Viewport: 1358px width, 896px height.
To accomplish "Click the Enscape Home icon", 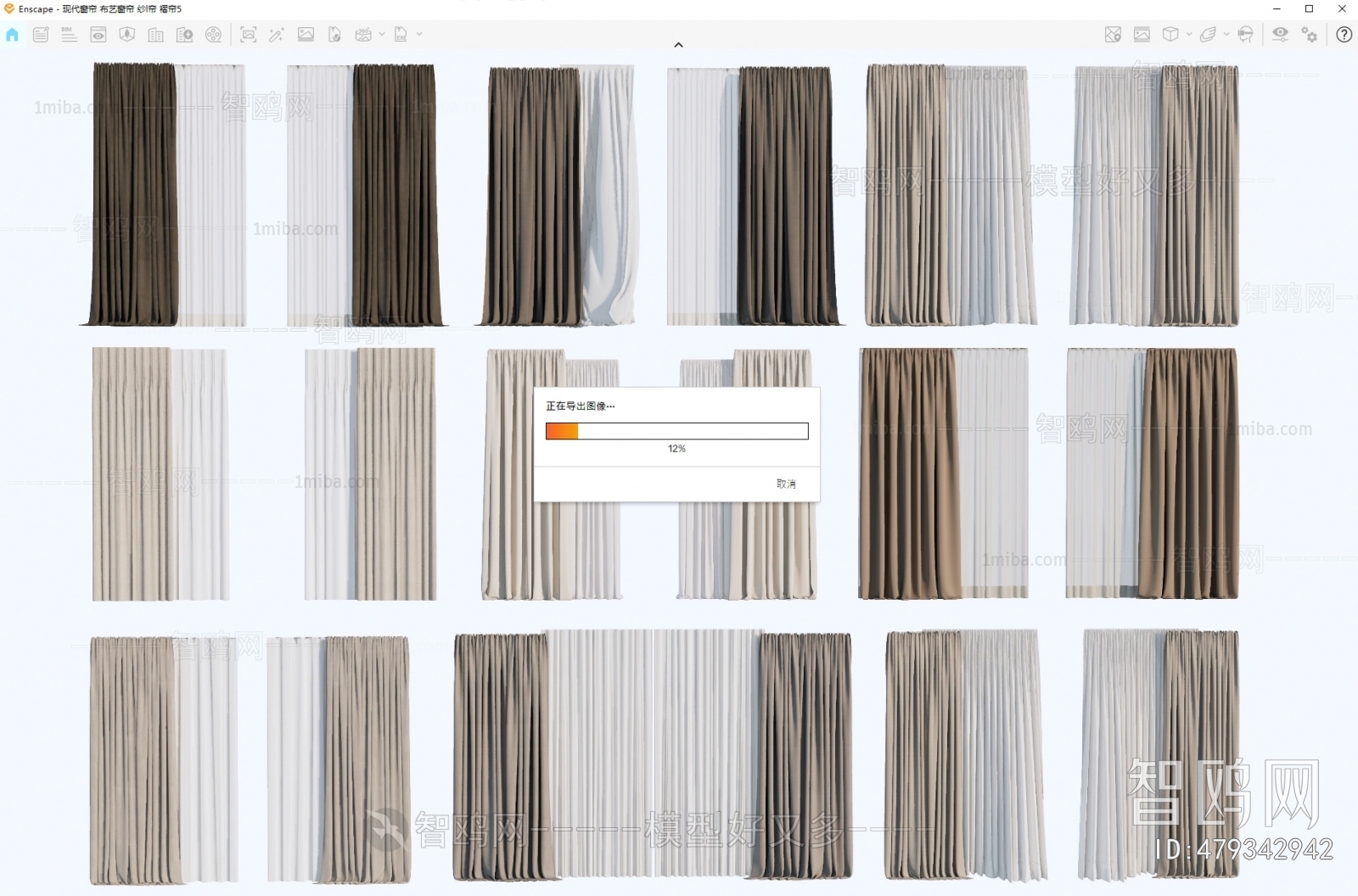I will (12, 36).
